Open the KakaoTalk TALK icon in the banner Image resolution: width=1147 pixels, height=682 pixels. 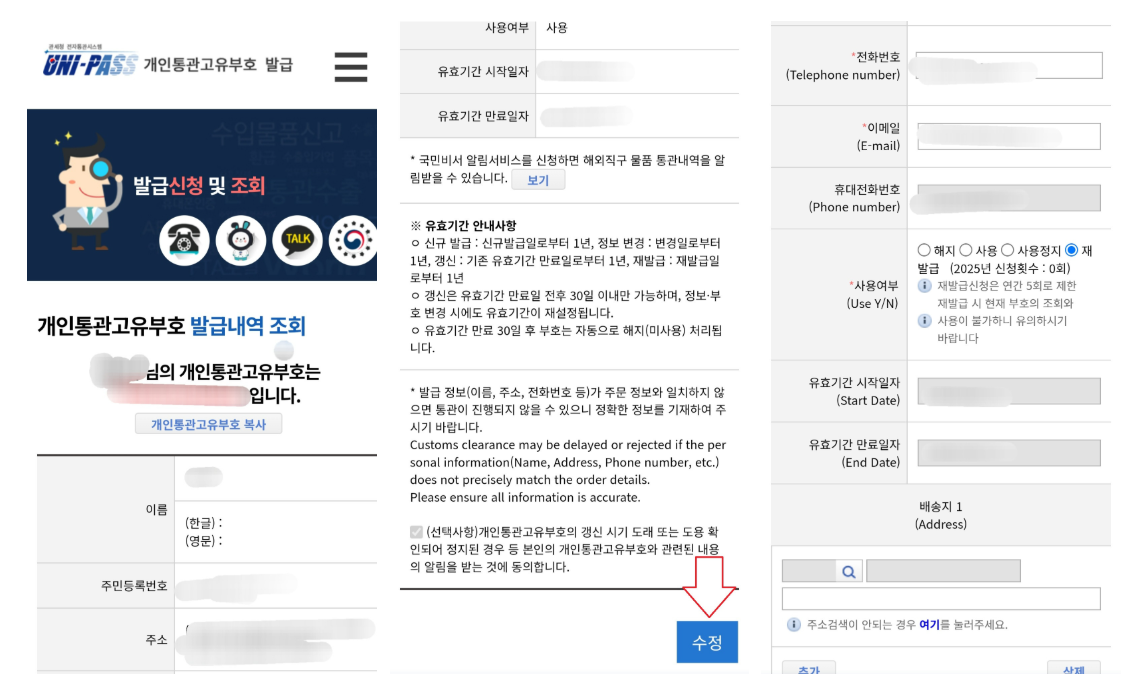tap(298, 241)
